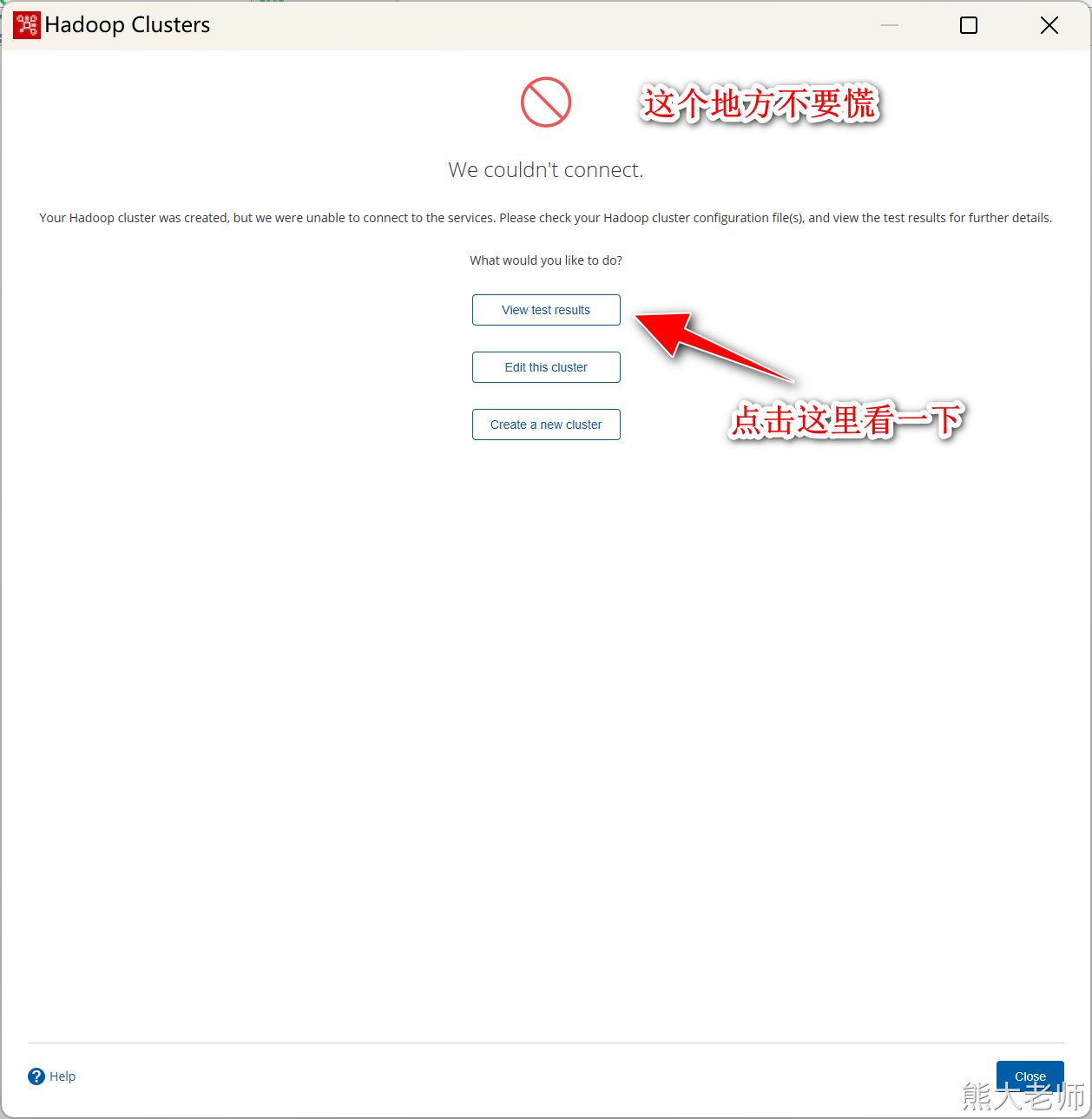The image size is (1092, 1119).
Task: Click the Hadoop Clusters app icon
Action: coord(27,25)
